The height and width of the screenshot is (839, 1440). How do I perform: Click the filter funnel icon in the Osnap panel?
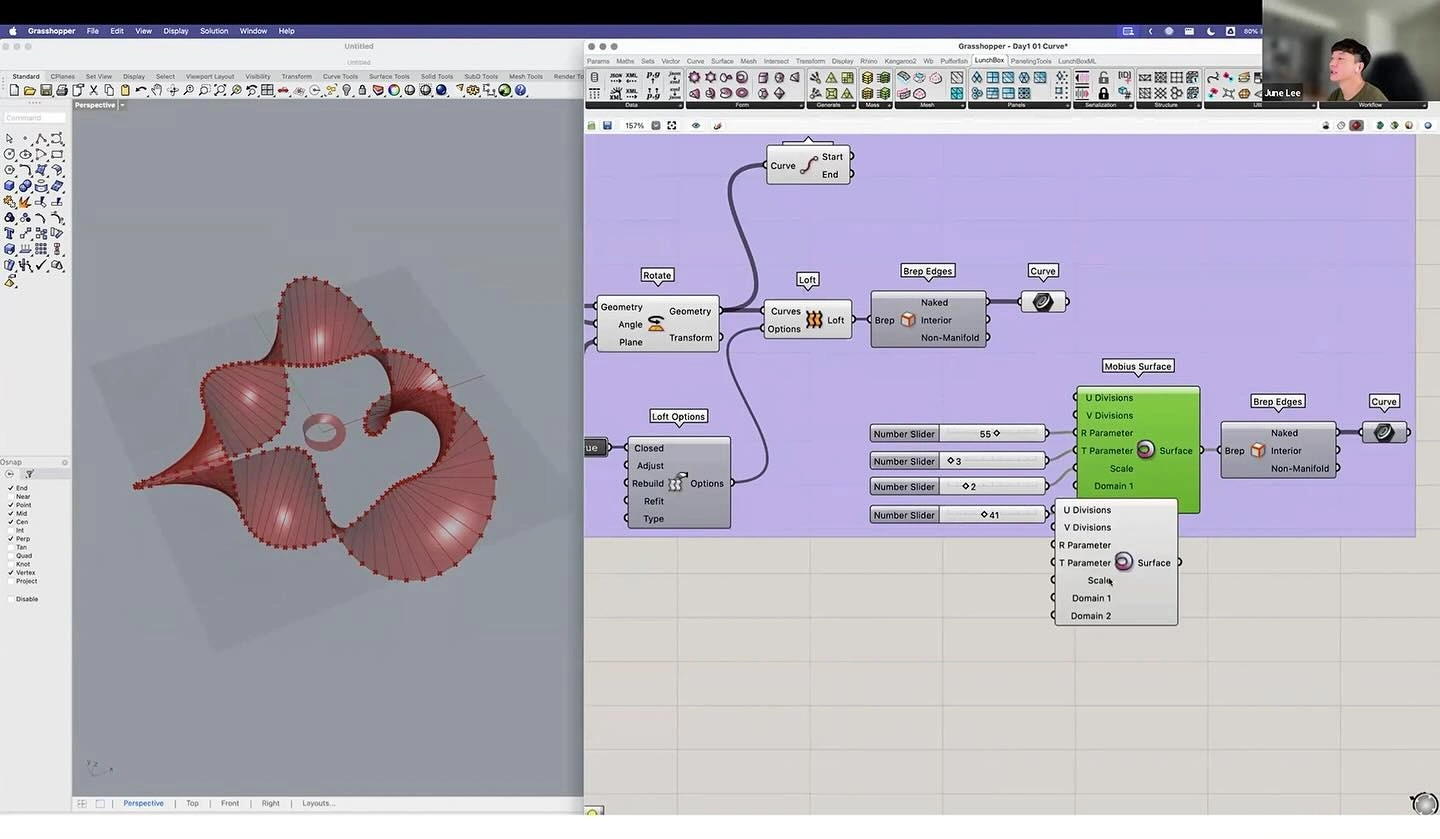pos(29,474)
